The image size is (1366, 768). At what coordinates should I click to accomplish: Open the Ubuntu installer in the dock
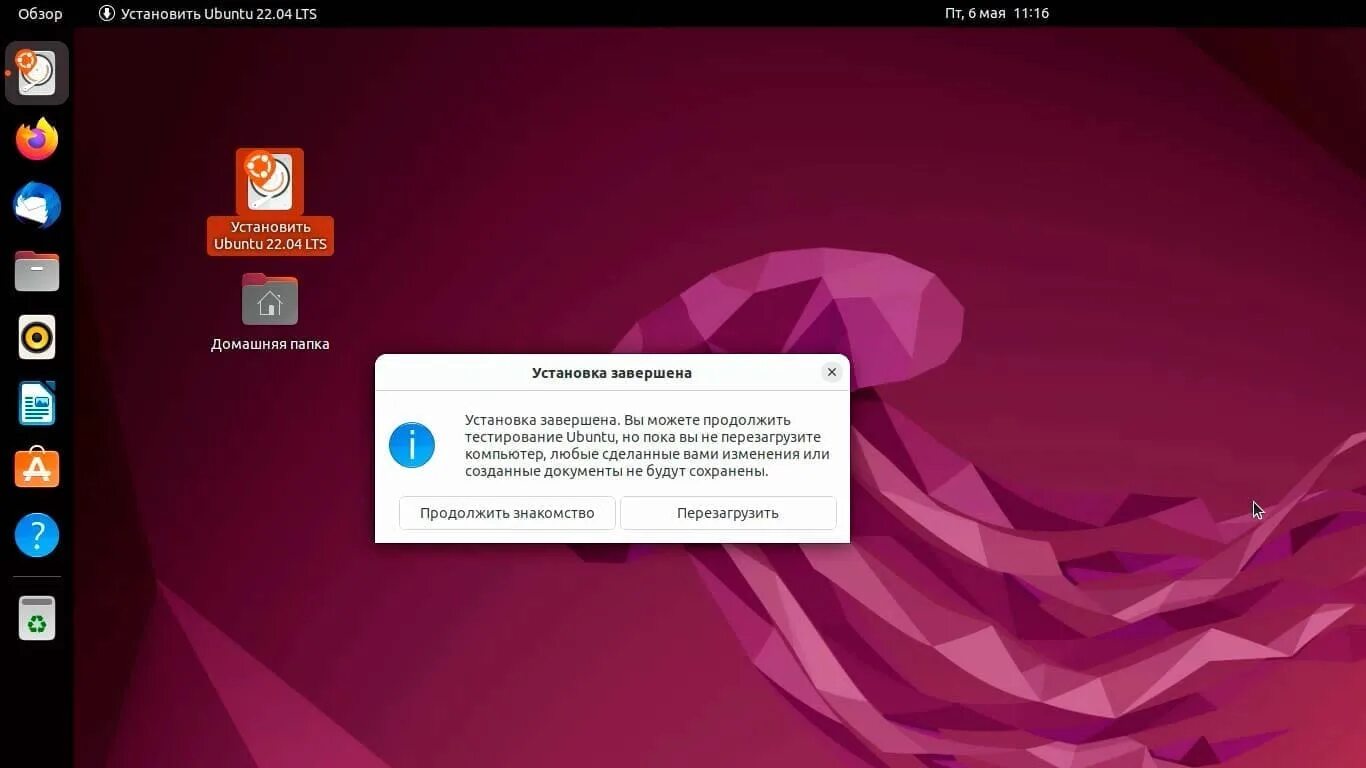(37, 73)
